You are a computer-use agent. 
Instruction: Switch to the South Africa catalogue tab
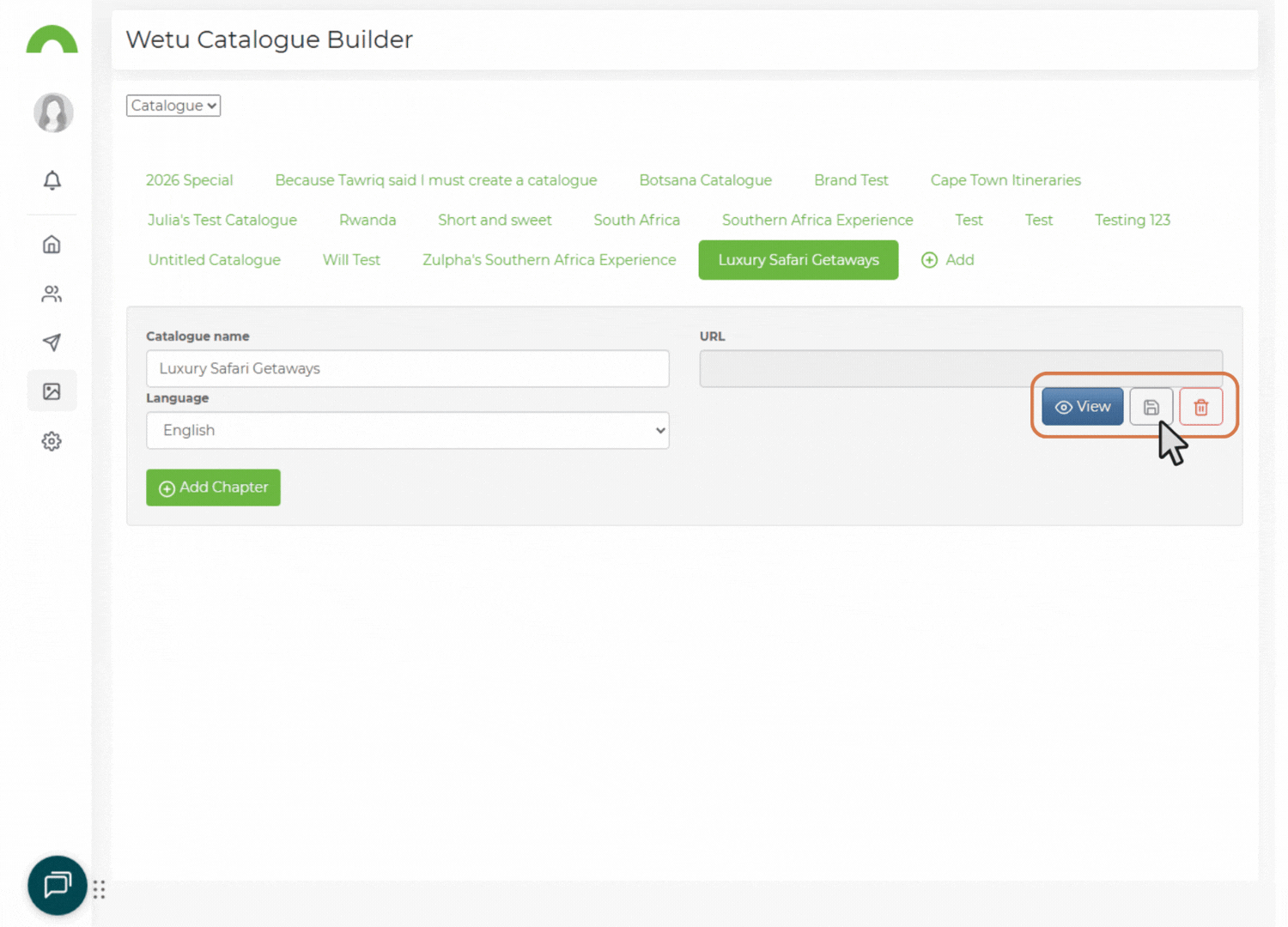pyautogui.click(x=636, y=220)
